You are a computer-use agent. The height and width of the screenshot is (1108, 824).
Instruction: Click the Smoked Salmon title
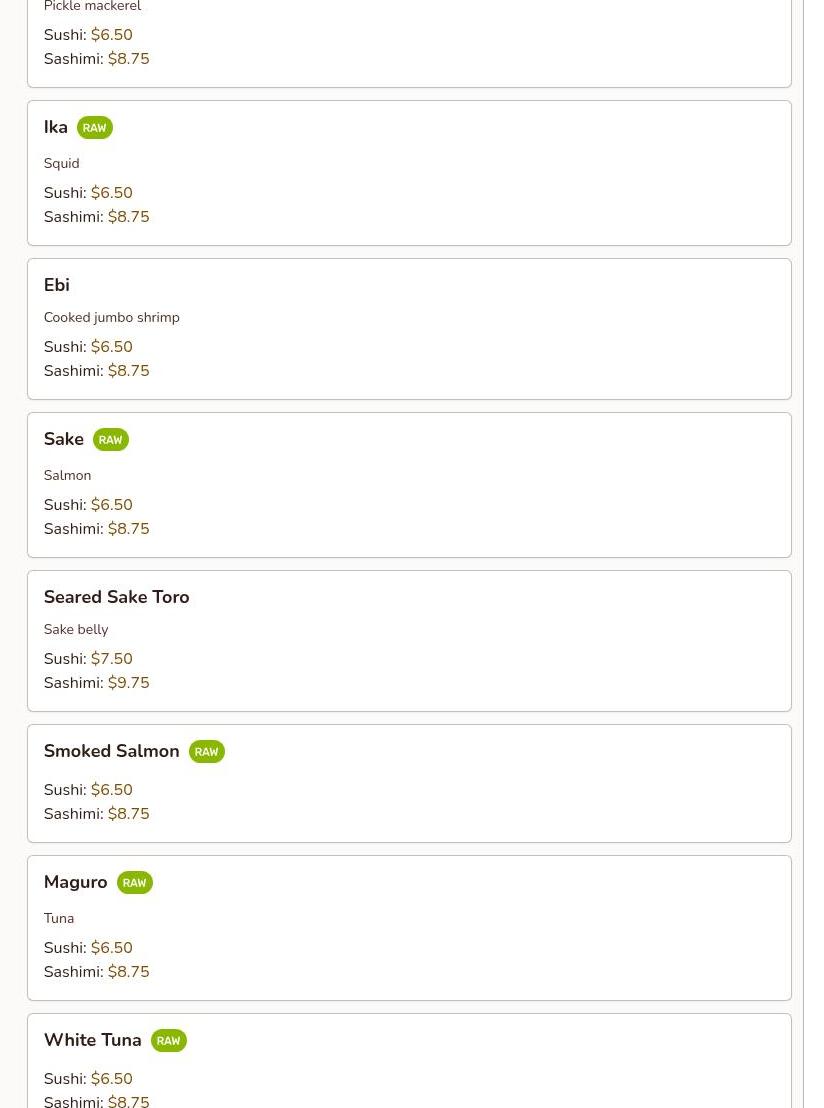pos(111,752)
